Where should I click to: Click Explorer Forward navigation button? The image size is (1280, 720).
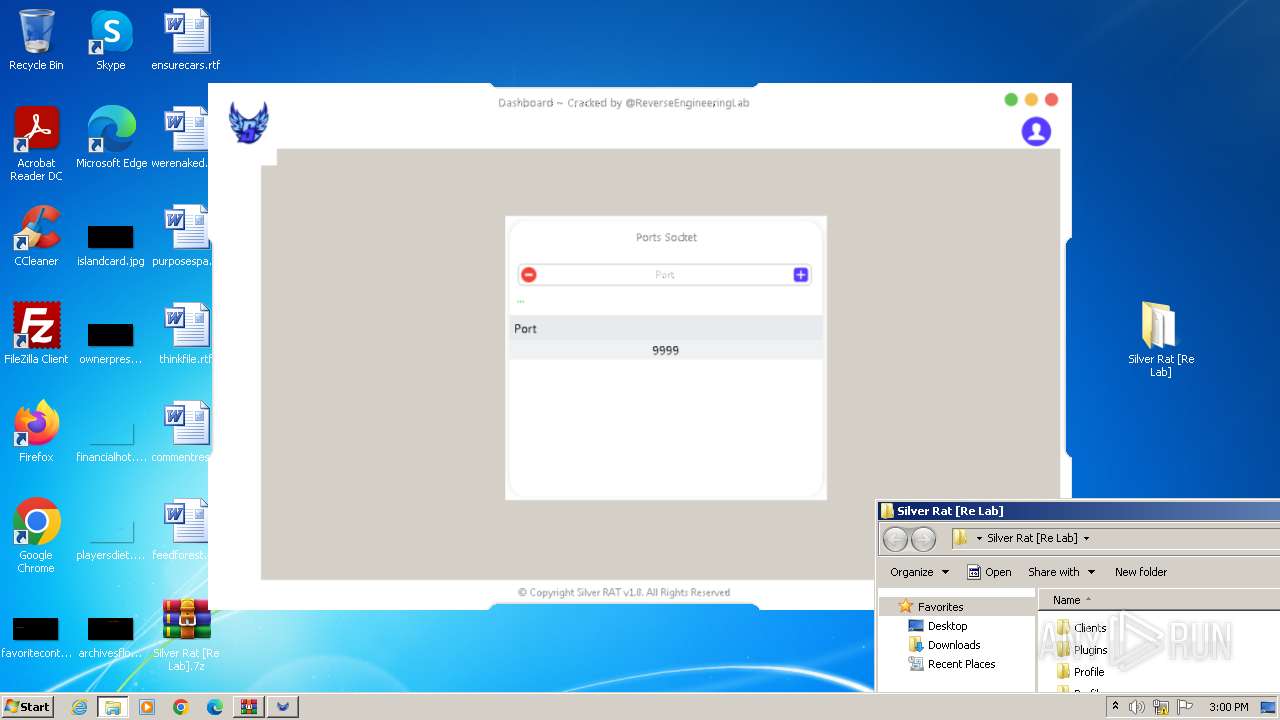click(x=923, y=539)
